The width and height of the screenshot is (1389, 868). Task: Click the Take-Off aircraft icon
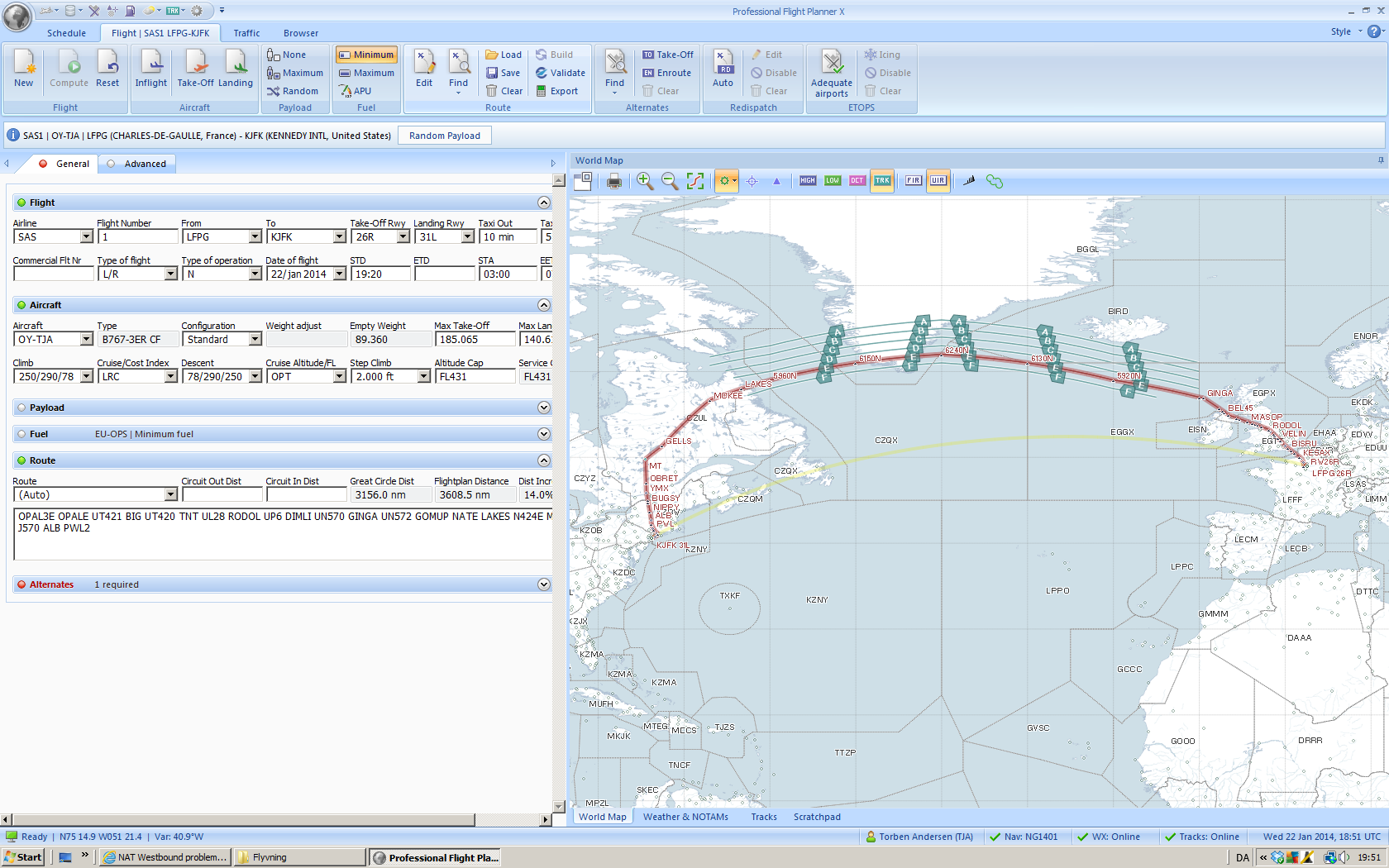(196, 69)
